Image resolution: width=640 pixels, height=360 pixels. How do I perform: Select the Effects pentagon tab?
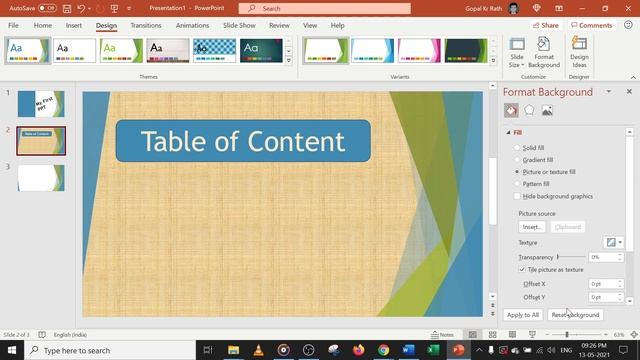coord(529,110)
